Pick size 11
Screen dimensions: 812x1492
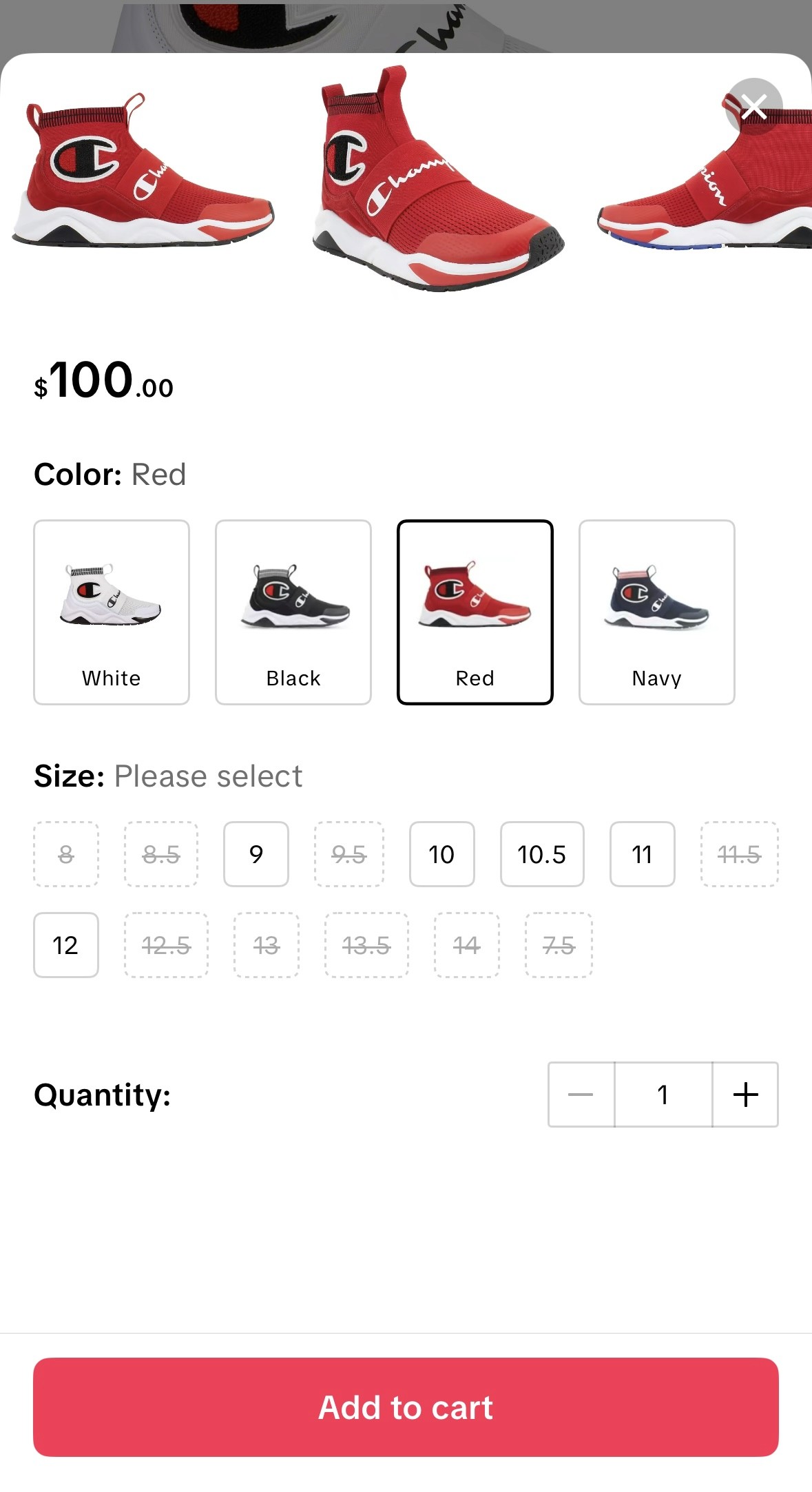coord(642,855)
